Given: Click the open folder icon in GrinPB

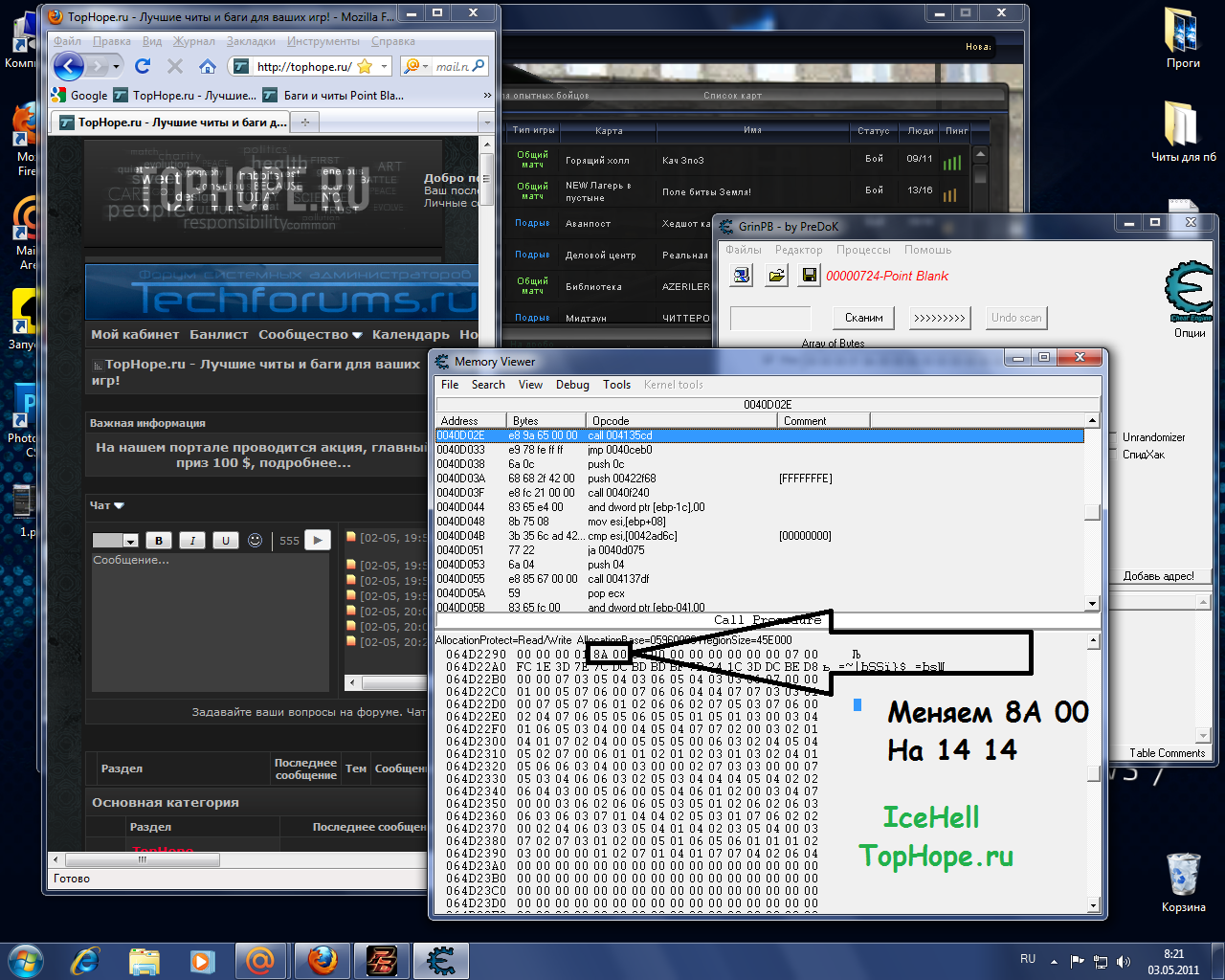Looking at the screenshot, I should pos(776,276).
